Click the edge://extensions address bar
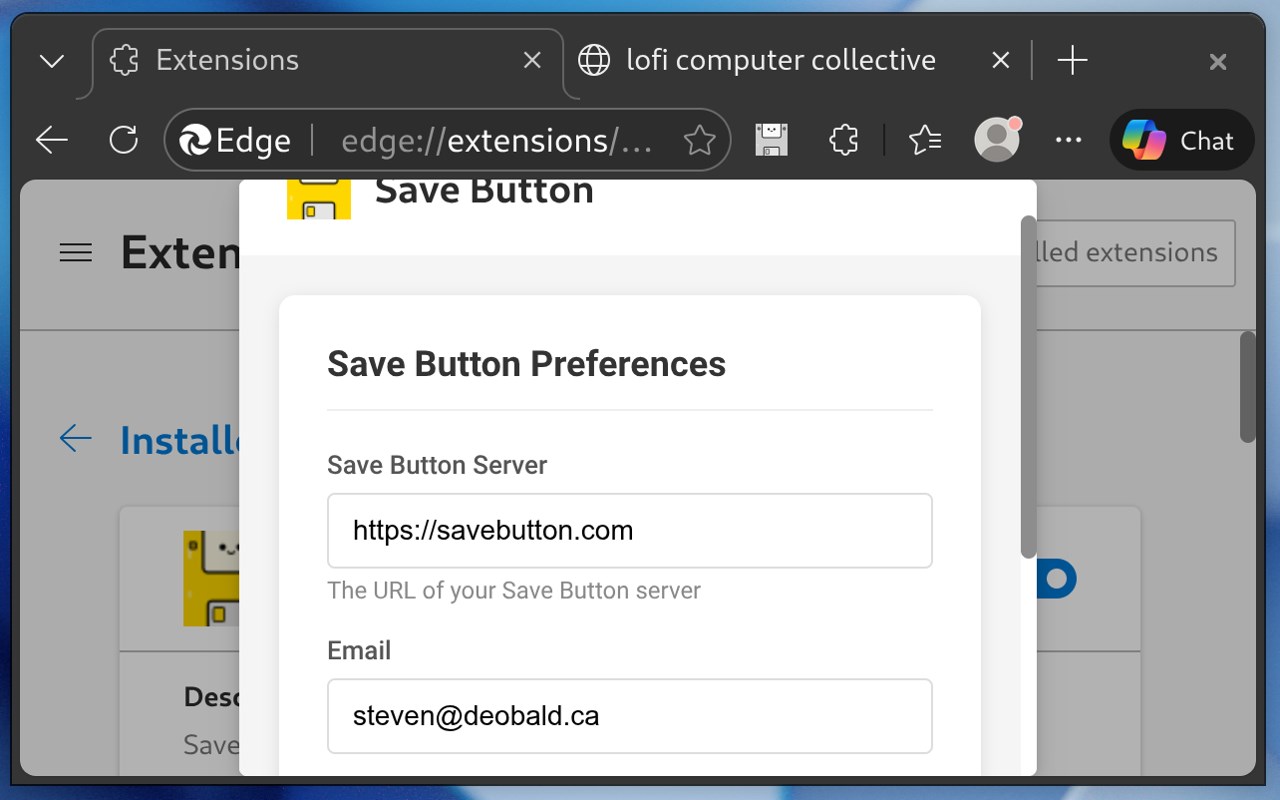The image size is (1280, 800). 497,141
